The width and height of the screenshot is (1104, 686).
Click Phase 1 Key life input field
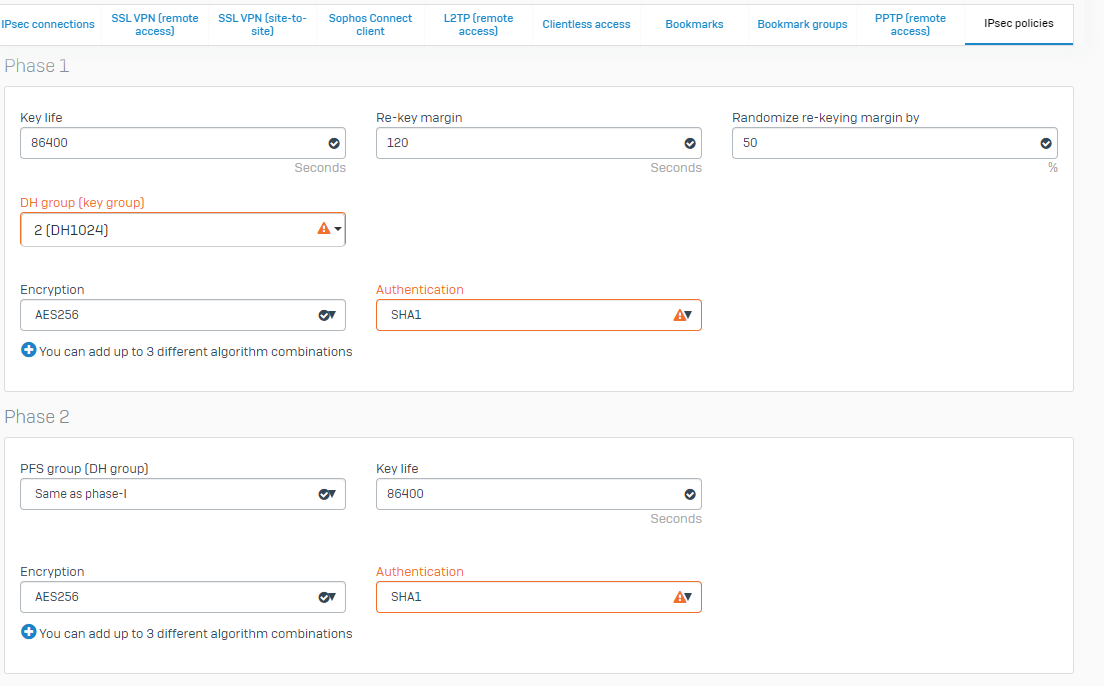[x=170, y=143]
